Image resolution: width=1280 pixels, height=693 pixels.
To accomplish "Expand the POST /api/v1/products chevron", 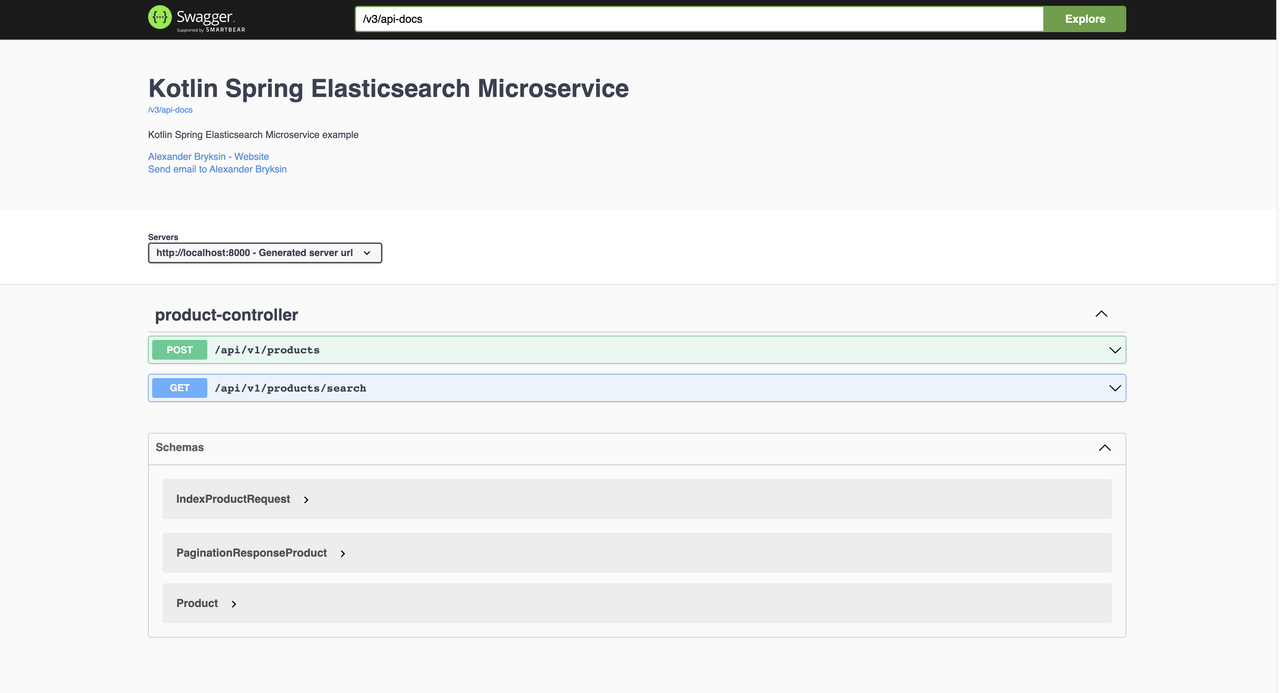I will [x=1115, y=350].
